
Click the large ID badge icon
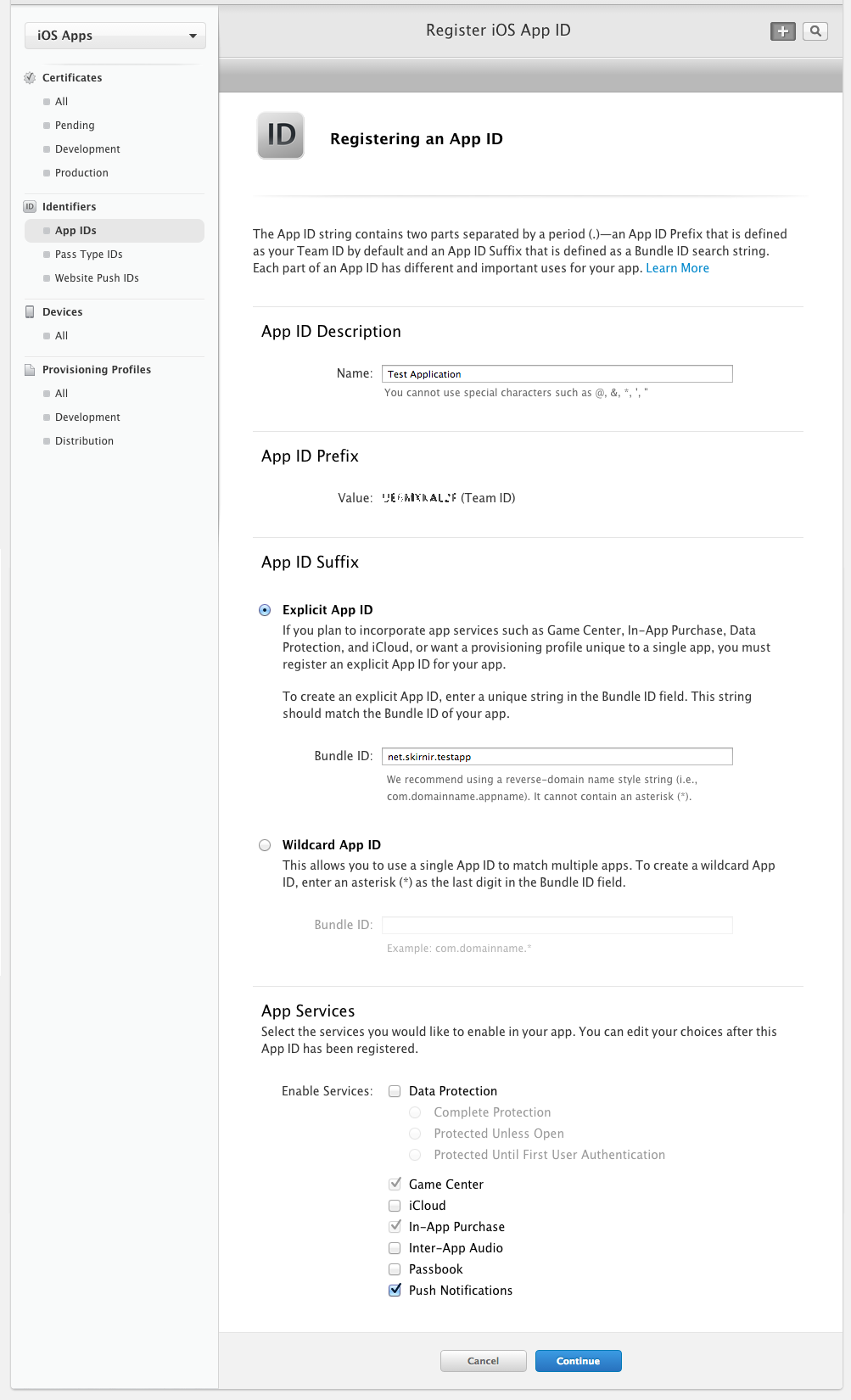[x=281, y=136]
